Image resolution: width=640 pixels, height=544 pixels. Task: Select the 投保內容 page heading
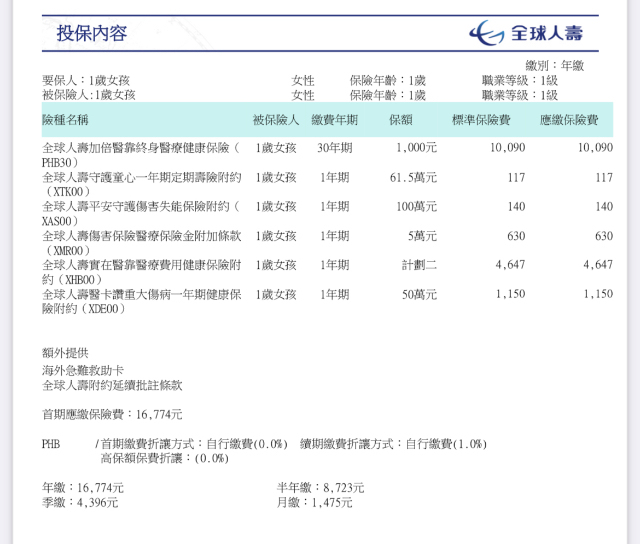point(92,33)
